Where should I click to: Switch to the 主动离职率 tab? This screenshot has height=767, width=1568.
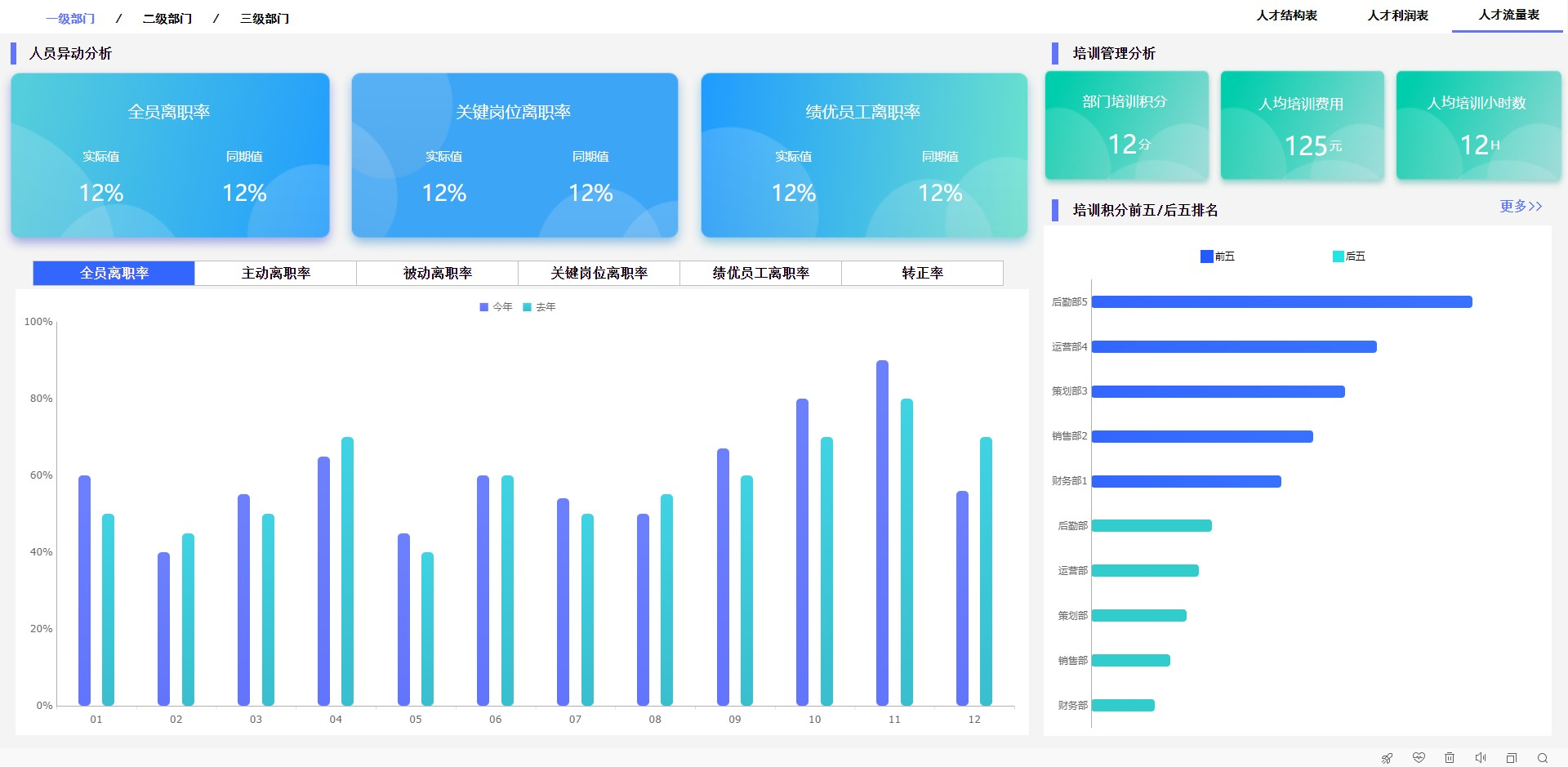(x=275, y=273)
